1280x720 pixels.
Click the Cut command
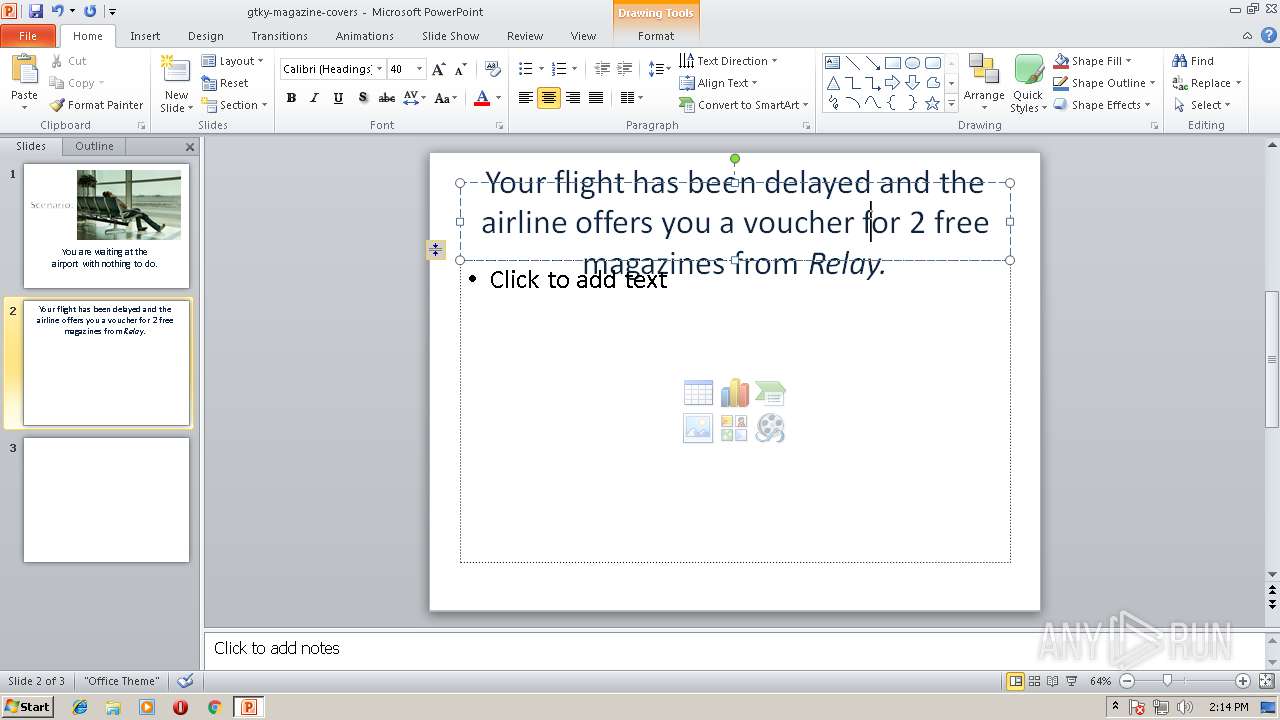pyautogui.click(x=69, y=61)
